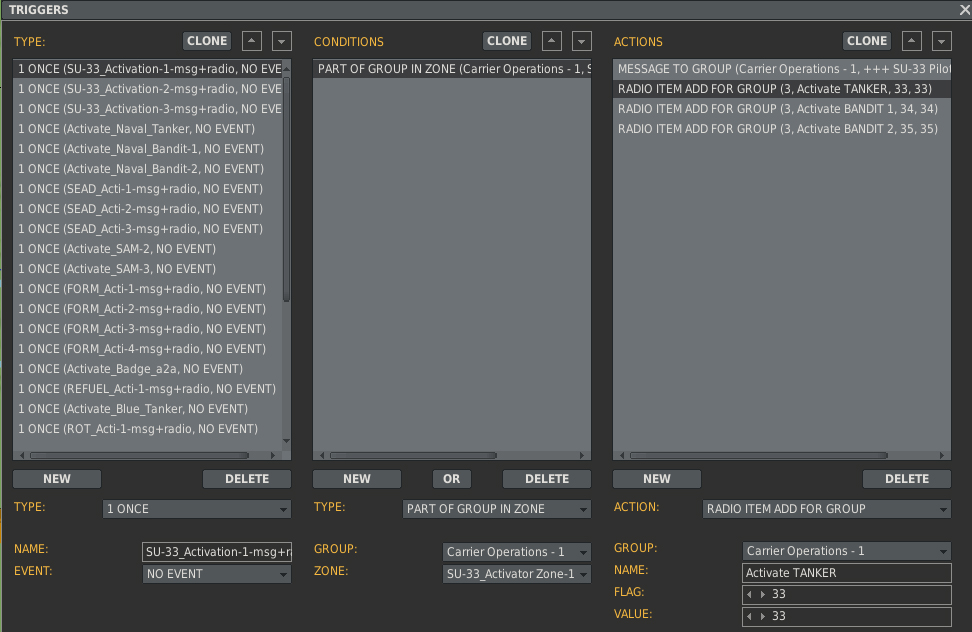Create a NEW action
972x632 pixels.
[657, 479]
